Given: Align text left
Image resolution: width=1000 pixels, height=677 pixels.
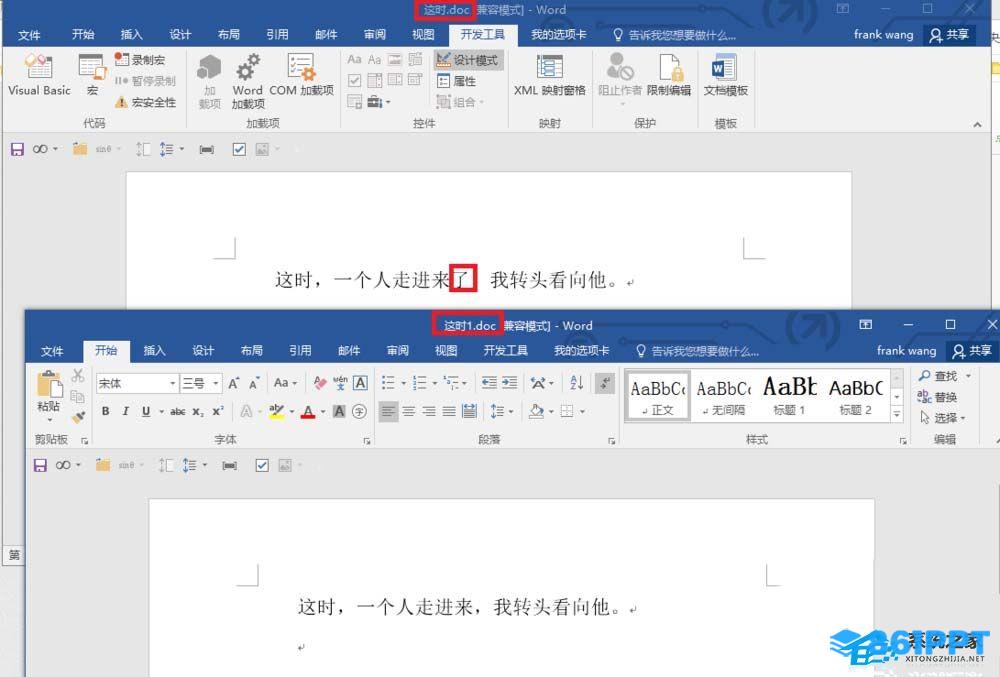Looking at the screenshot, I should click(388, 411).
